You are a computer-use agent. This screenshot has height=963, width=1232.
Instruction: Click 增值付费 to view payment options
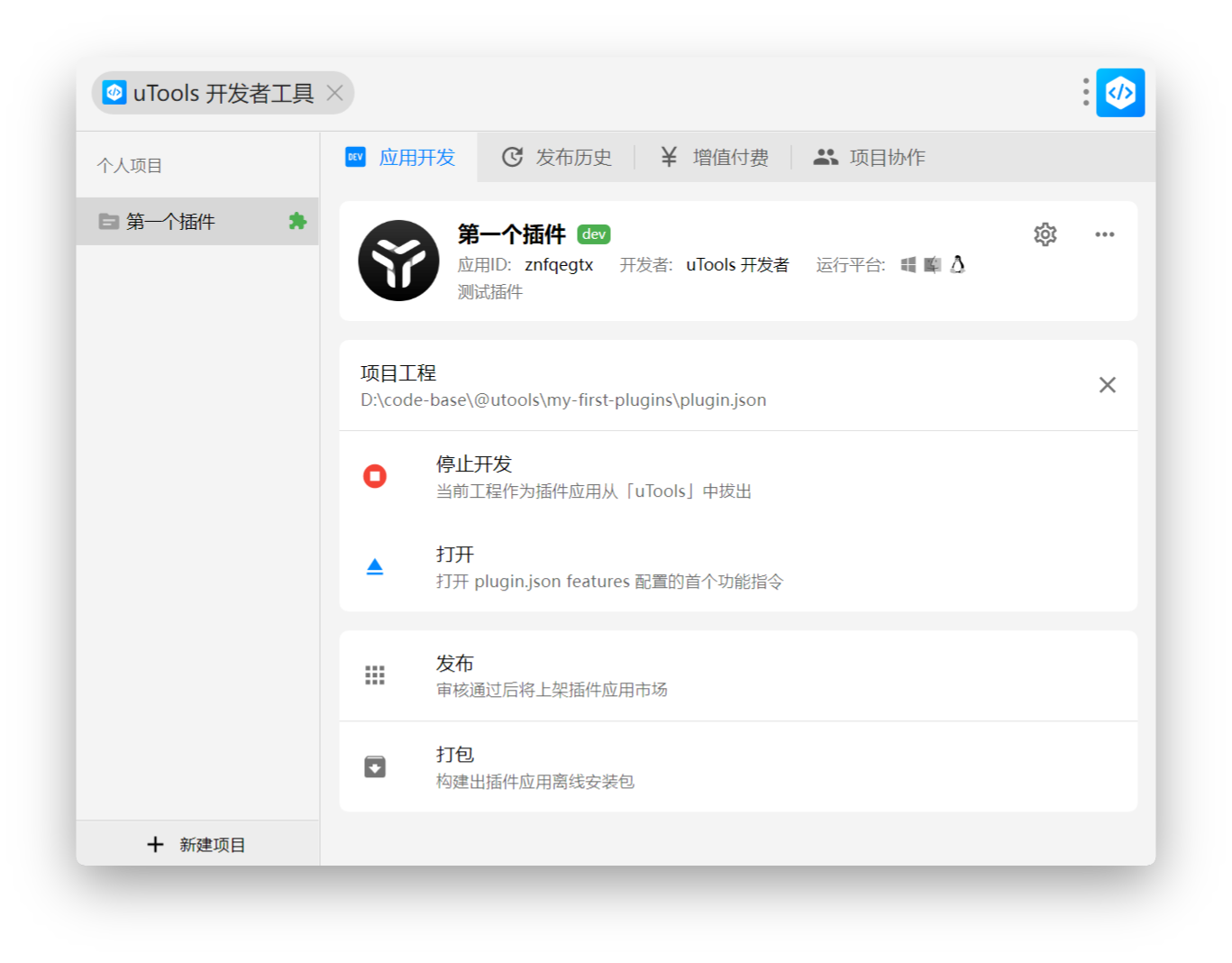point(715,157)
